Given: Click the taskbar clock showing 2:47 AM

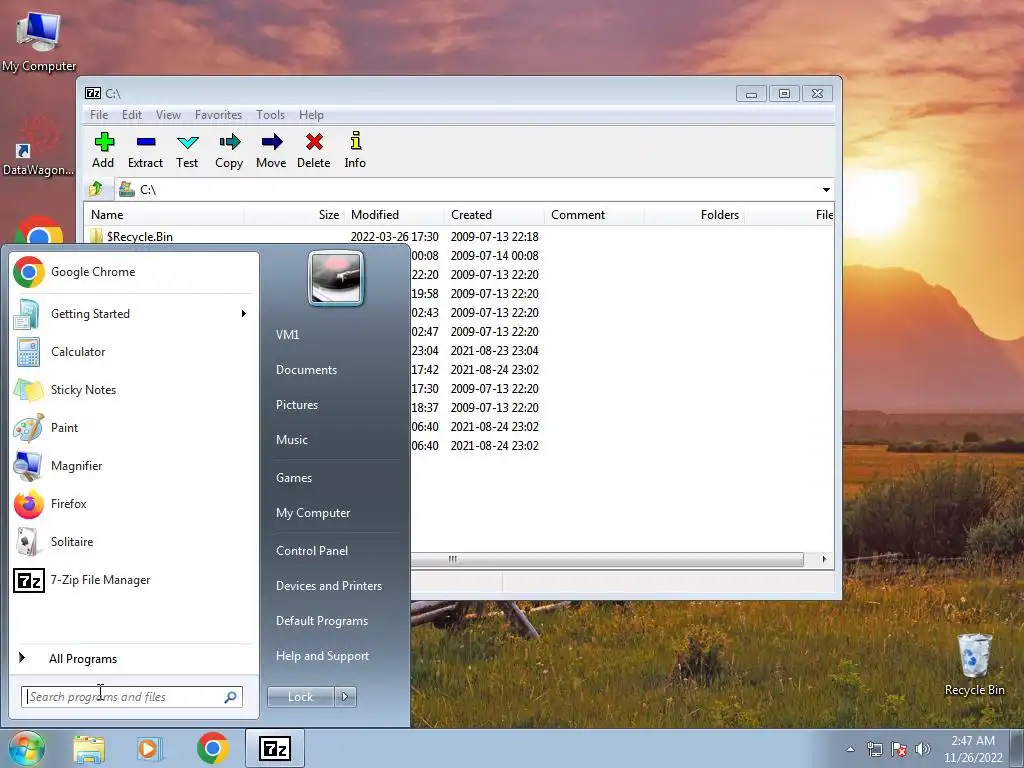Looking at the screenshot, I should 973,749.
